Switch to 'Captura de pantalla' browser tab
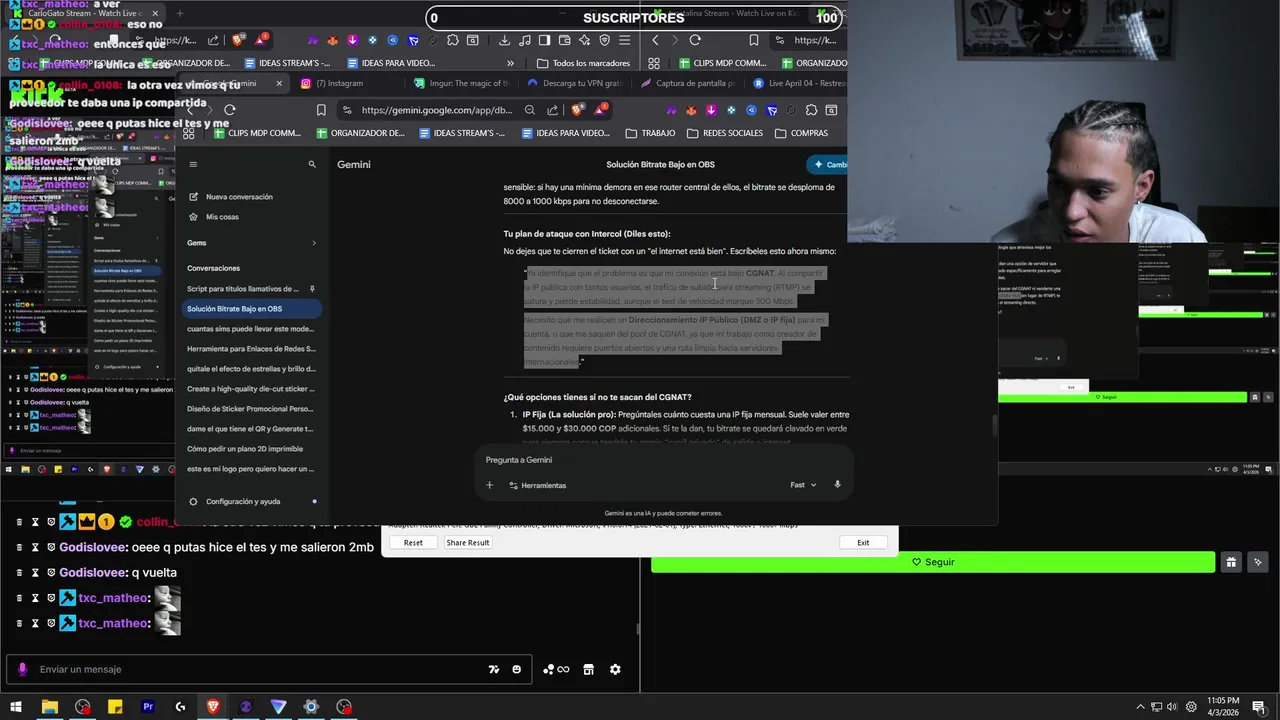 688,83
